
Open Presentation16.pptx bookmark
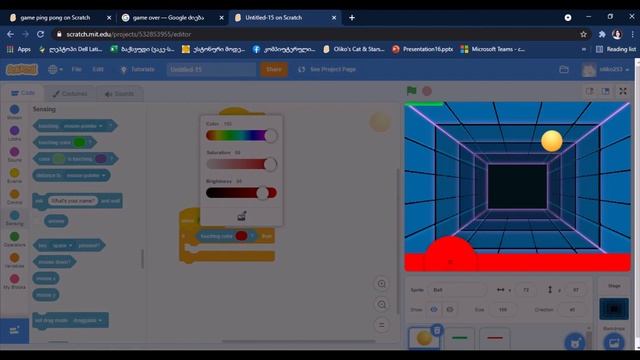tap(422, 49)
